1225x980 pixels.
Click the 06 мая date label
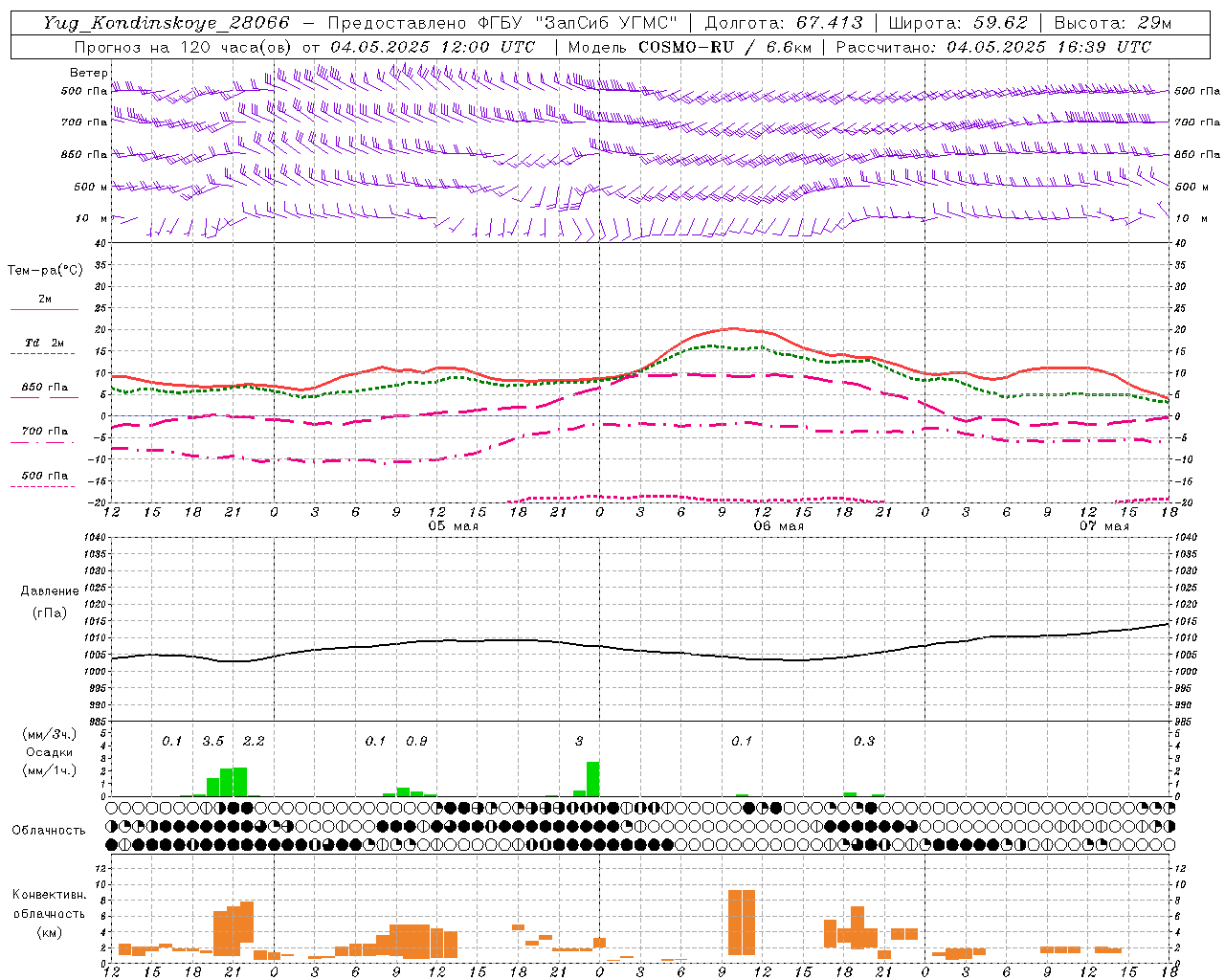778,526
